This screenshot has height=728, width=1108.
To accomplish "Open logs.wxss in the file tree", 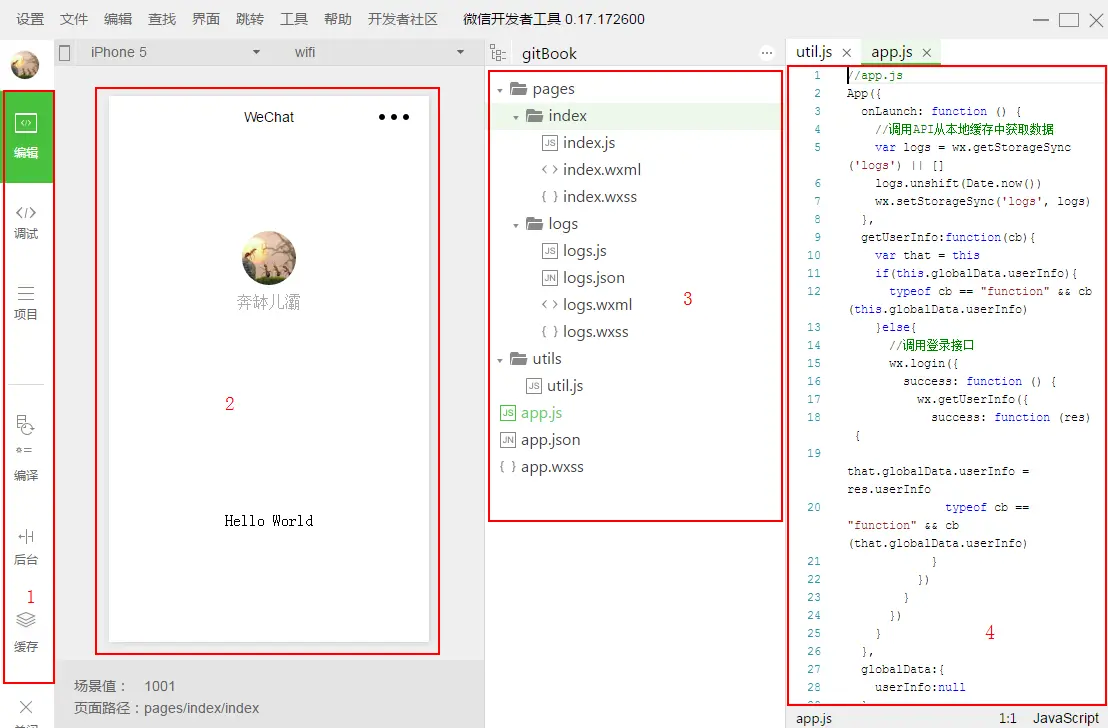I will pyautogui.click(x=596, y=331).
